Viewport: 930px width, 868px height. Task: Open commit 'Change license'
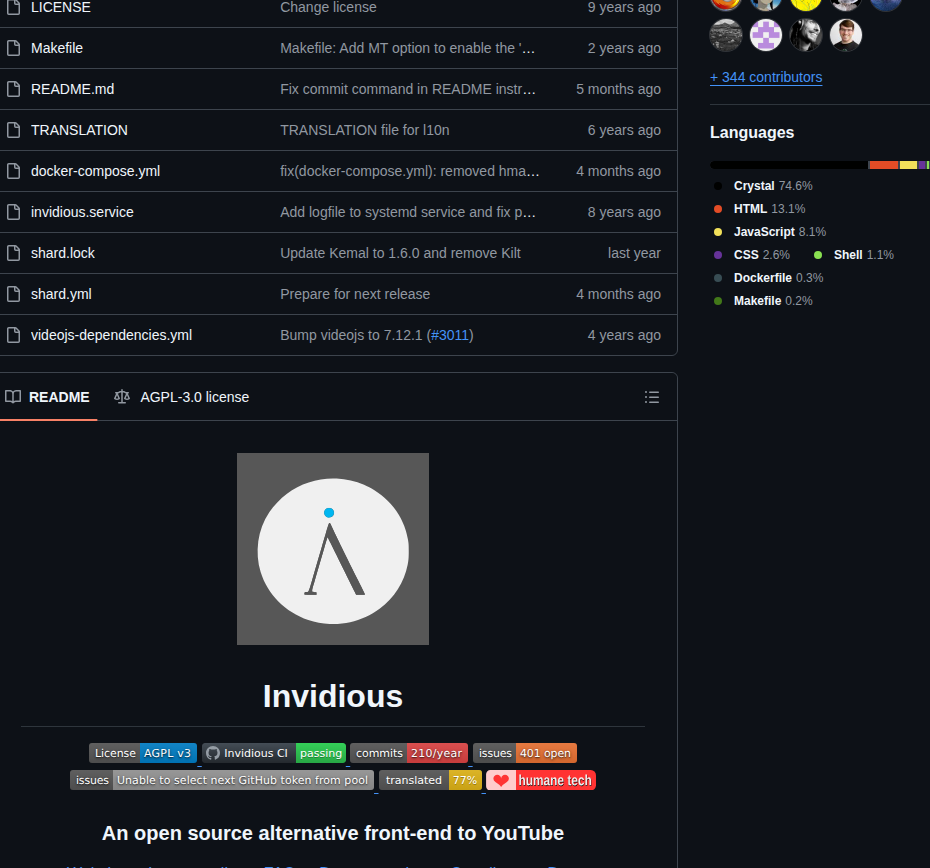coord(328,7)
